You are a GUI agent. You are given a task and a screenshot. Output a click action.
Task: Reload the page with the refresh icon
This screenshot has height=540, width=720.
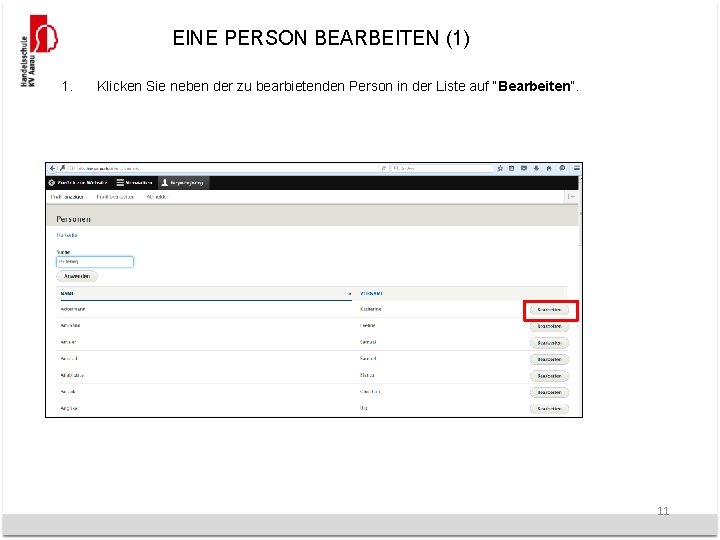tap(383, 169)
